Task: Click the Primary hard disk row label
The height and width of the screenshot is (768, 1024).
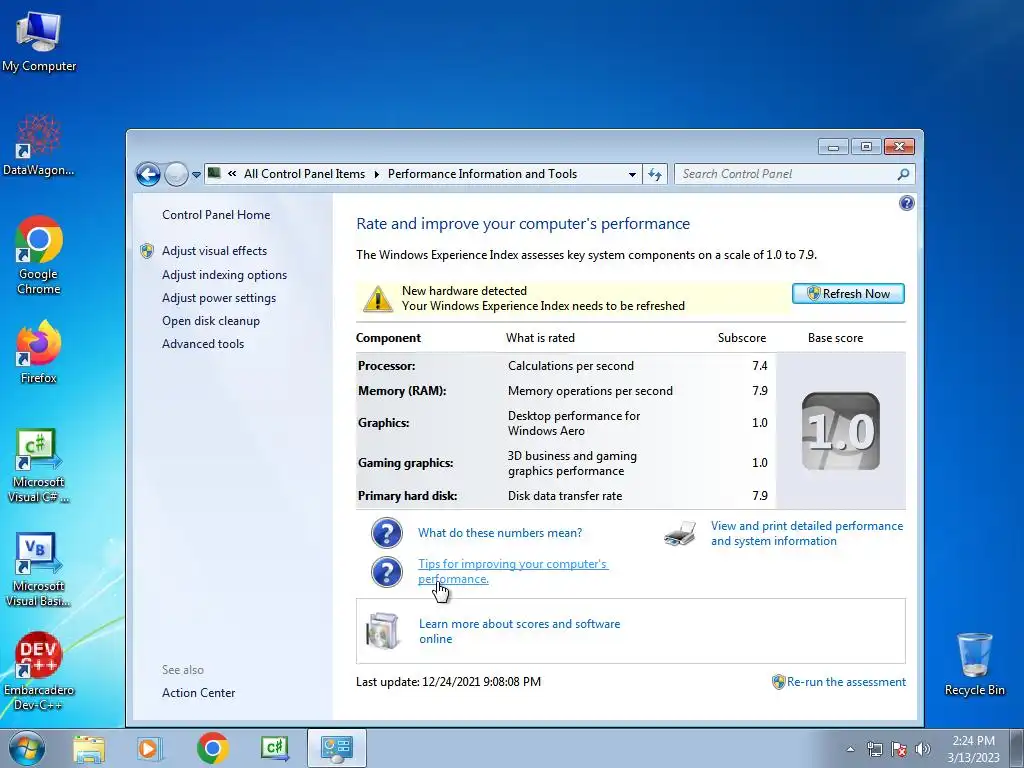Action: click(407, 496)
